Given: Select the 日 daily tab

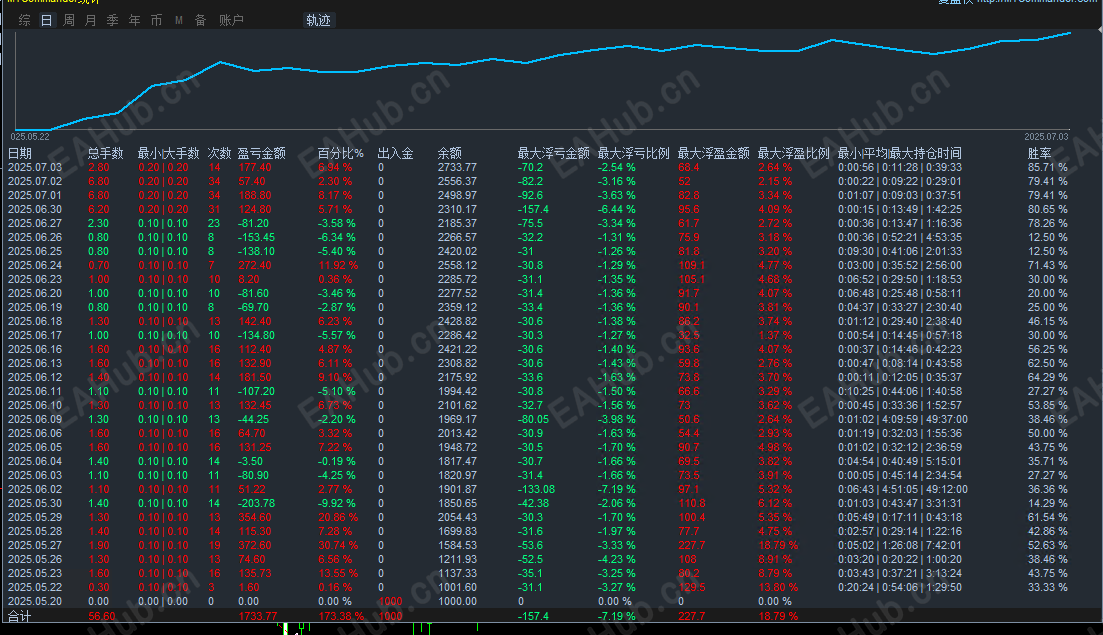Looking at the screenshot, I should [x=46, y=20].
